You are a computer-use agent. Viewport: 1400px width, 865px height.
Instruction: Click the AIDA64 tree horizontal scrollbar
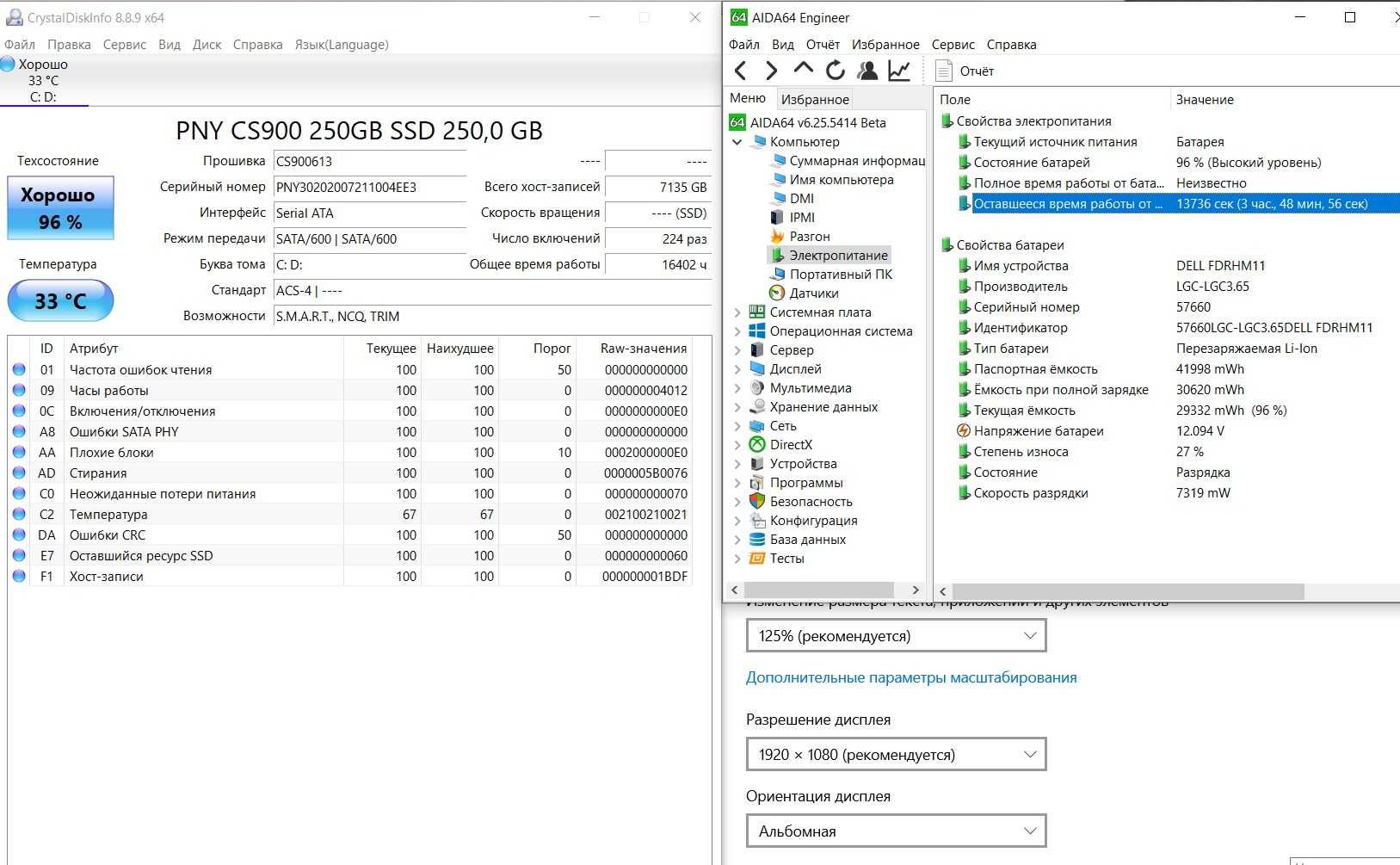819,590
